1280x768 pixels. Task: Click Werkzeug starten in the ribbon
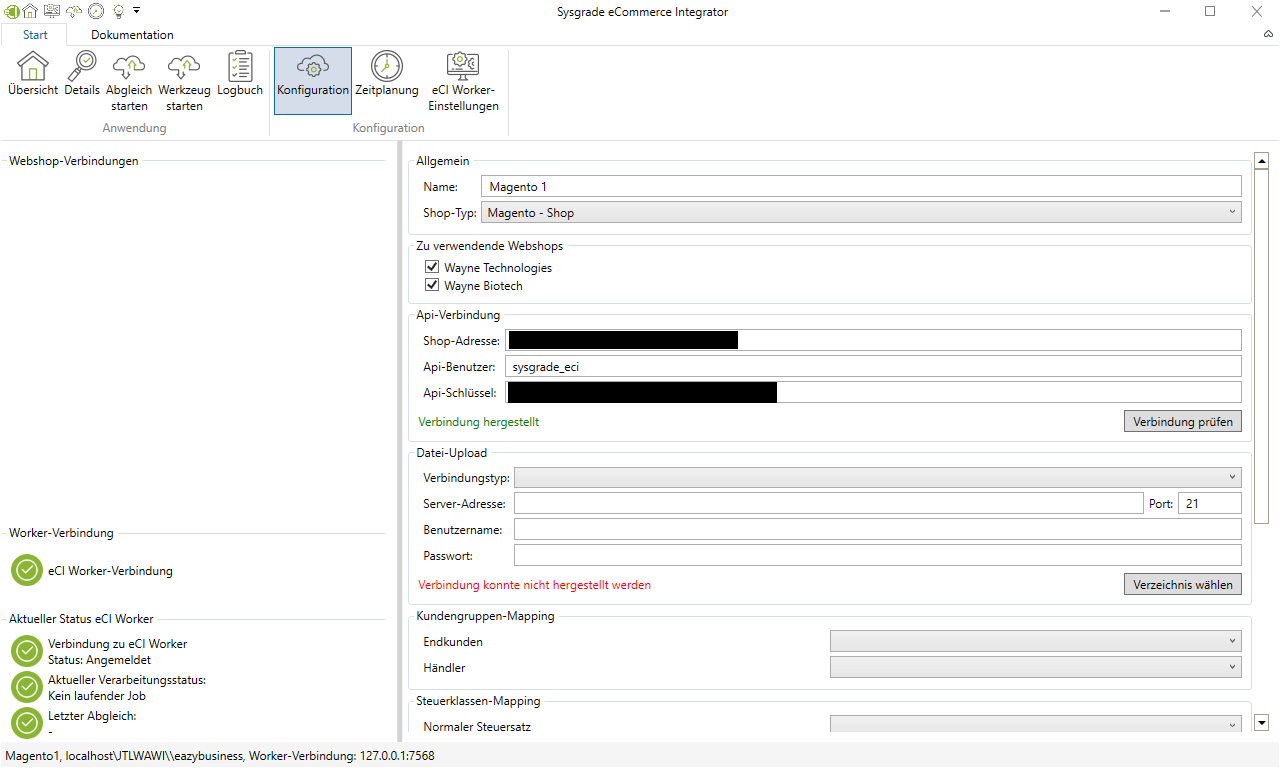click(x=184, y=82)
